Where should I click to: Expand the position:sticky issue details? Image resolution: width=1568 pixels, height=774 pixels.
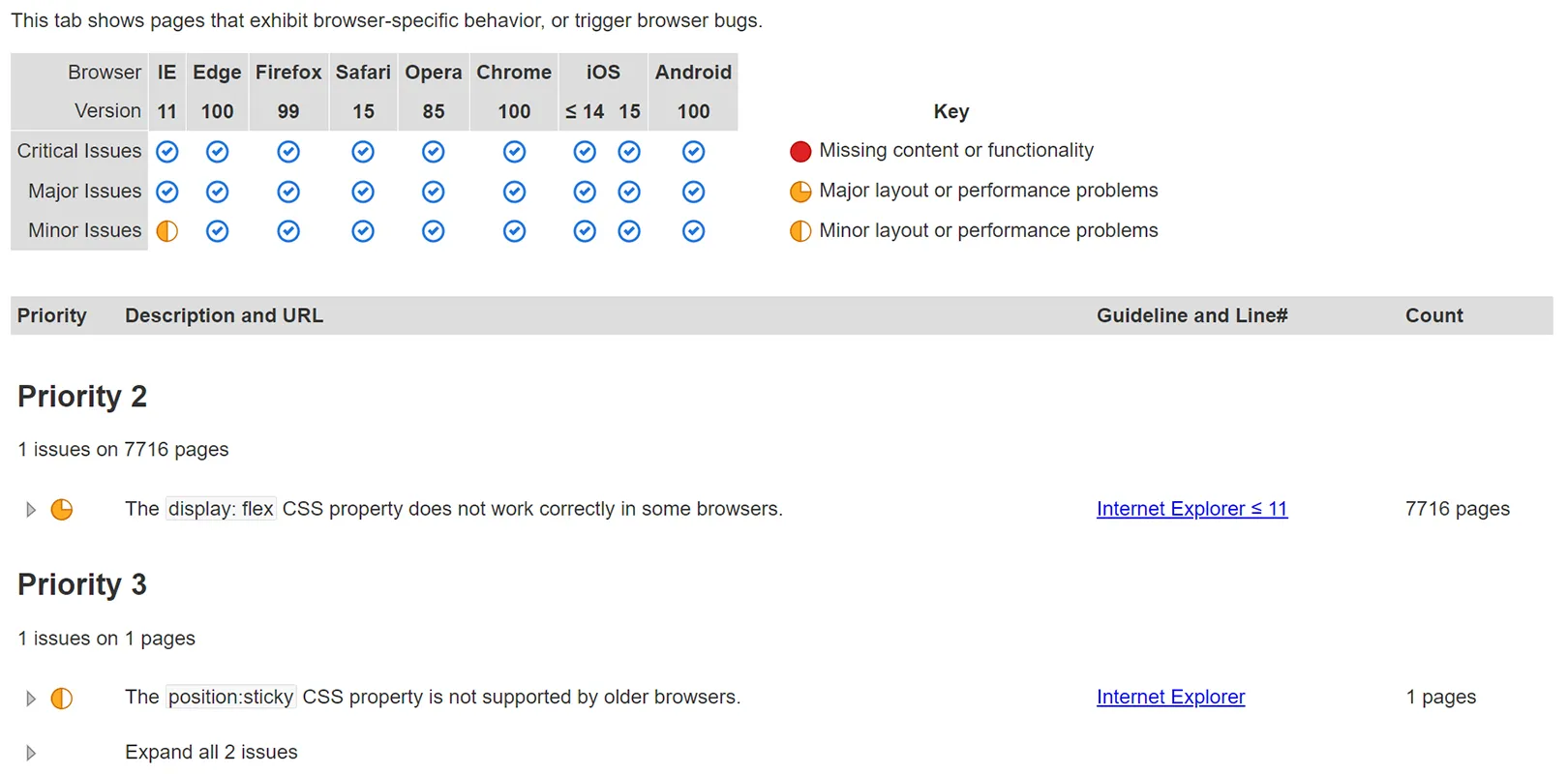click(x=30, y=698)
